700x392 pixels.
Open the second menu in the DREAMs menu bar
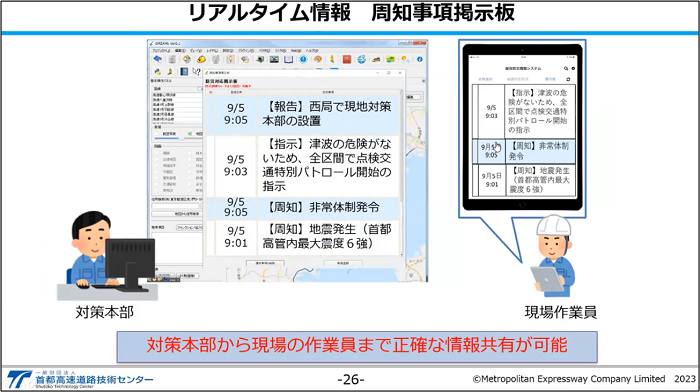180,51
